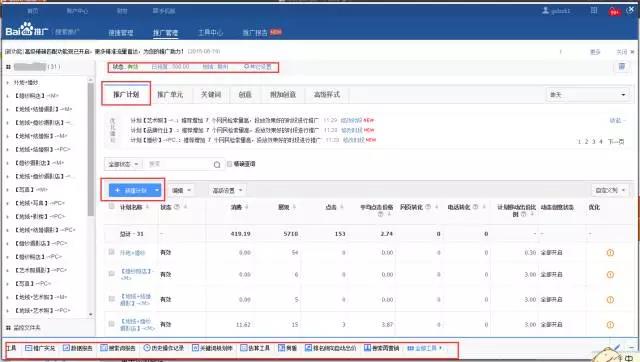Close the announcement banner via 关闭
Viewport: 640px width, 362px height.
pyautogui.click(x=625, y=52)
